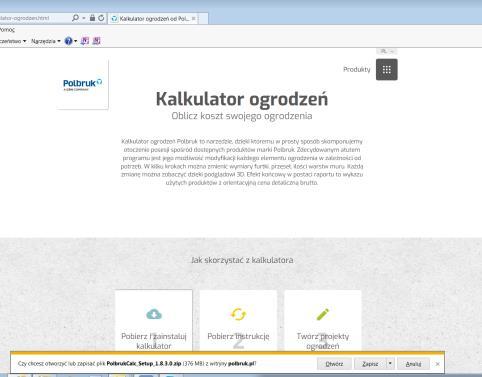The height and width of the screenshot is (377, 482).
Task: Open Pobierz instrukcję card
Action: [238, 320]
